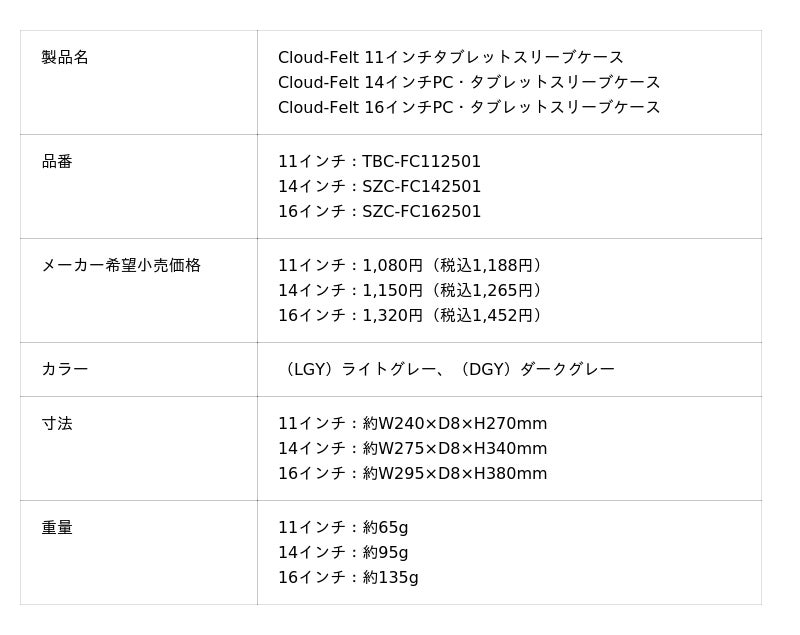The width and height of the screenshot is (800, 635).
Task: Select the ライトグレー, ダークグレー color text
Action: (x=446, y=370)
